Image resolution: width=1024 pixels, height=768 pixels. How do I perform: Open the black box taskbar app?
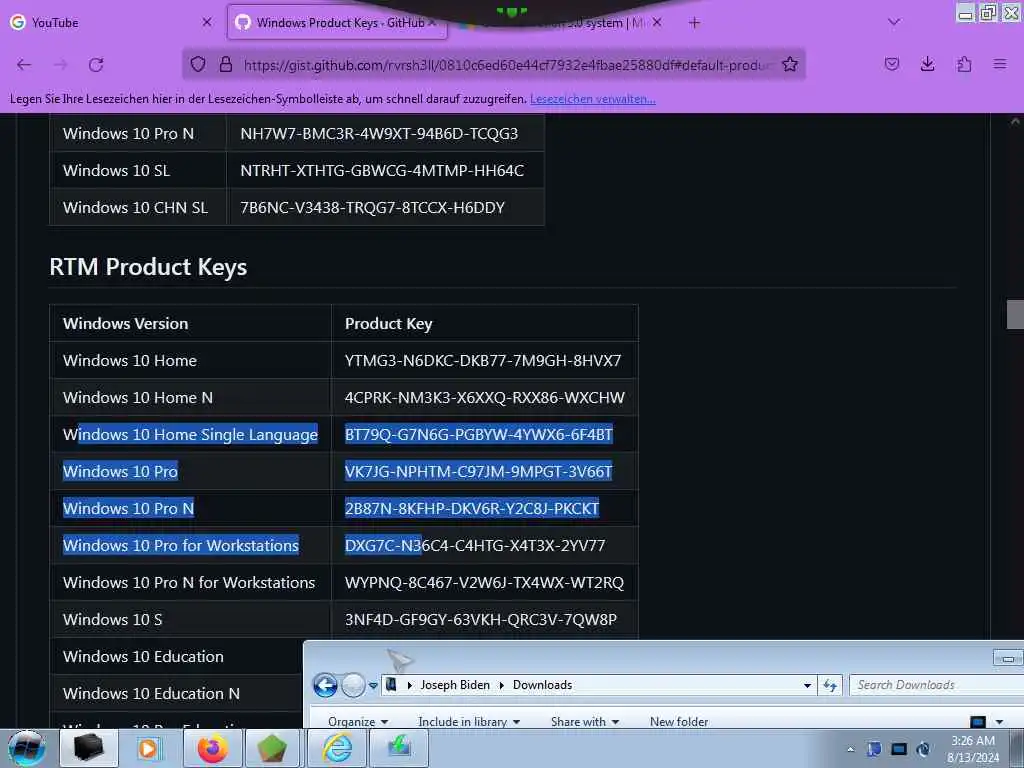tap(89, 748)
